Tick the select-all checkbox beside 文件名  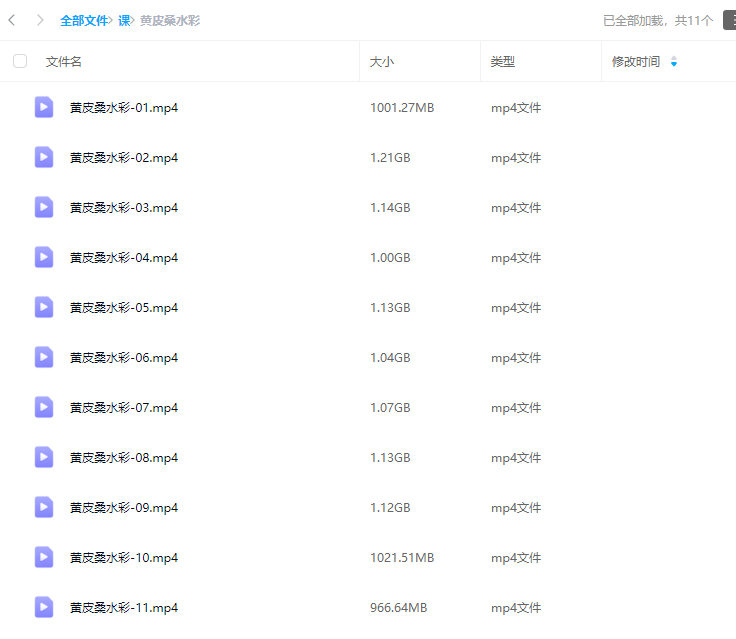20,61
